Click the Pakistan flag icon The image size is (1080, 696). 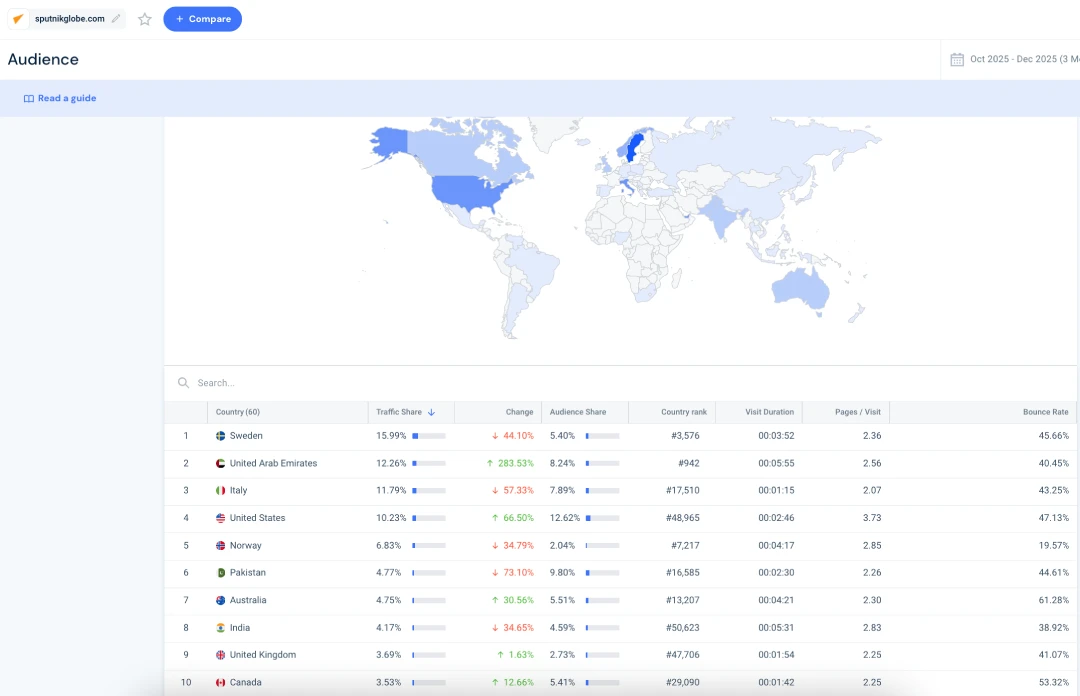click(221, 573)
